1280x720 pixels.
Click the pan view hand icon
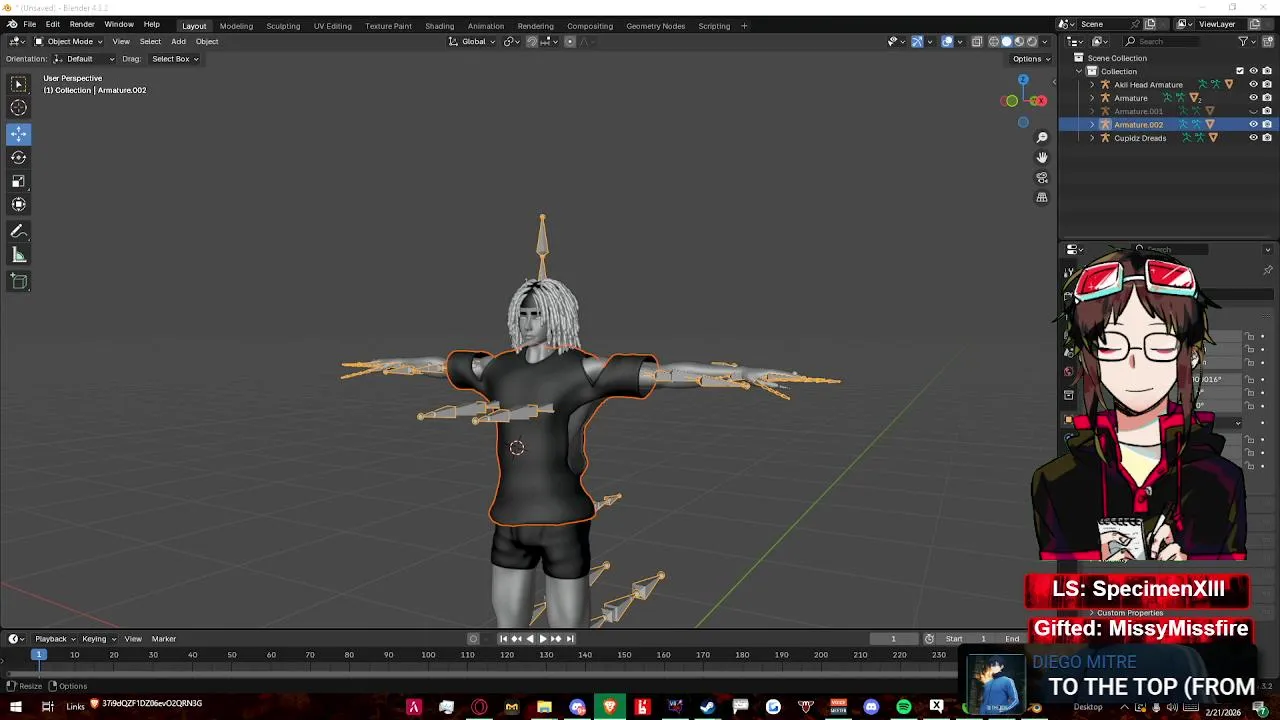tap(1042, 157)
